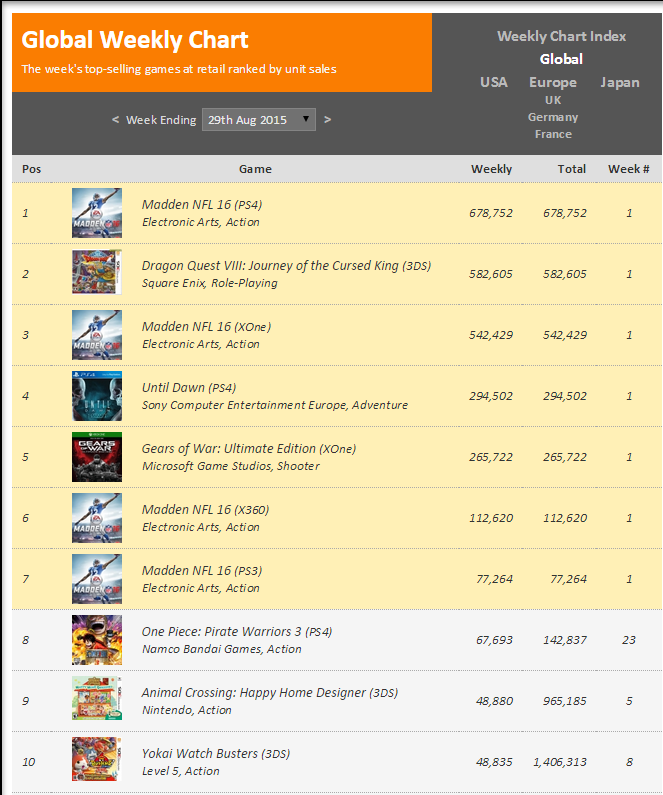Click the Yokai Watch Busters (3DS) title
Screen dimensions: 663x795
pyautogui.click(x=216, y=753)
